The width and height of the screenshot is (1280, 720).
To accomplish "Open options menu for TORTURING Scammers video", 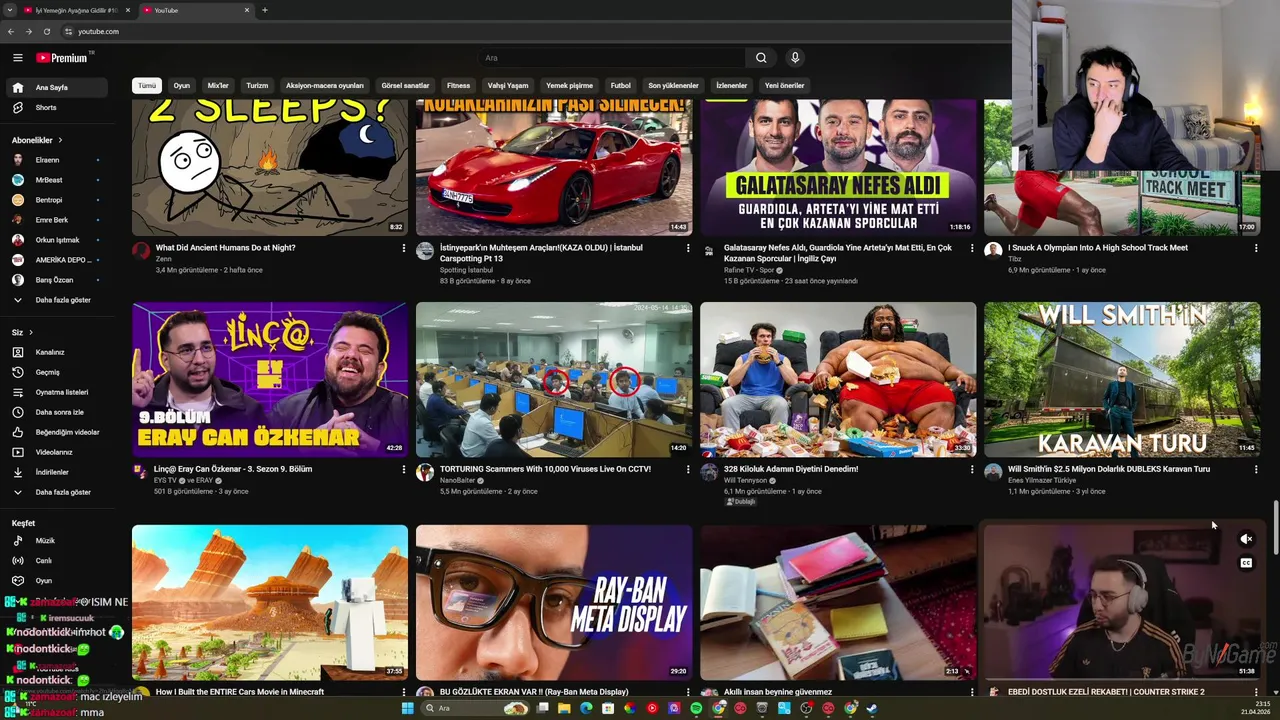I will (688, 469).
